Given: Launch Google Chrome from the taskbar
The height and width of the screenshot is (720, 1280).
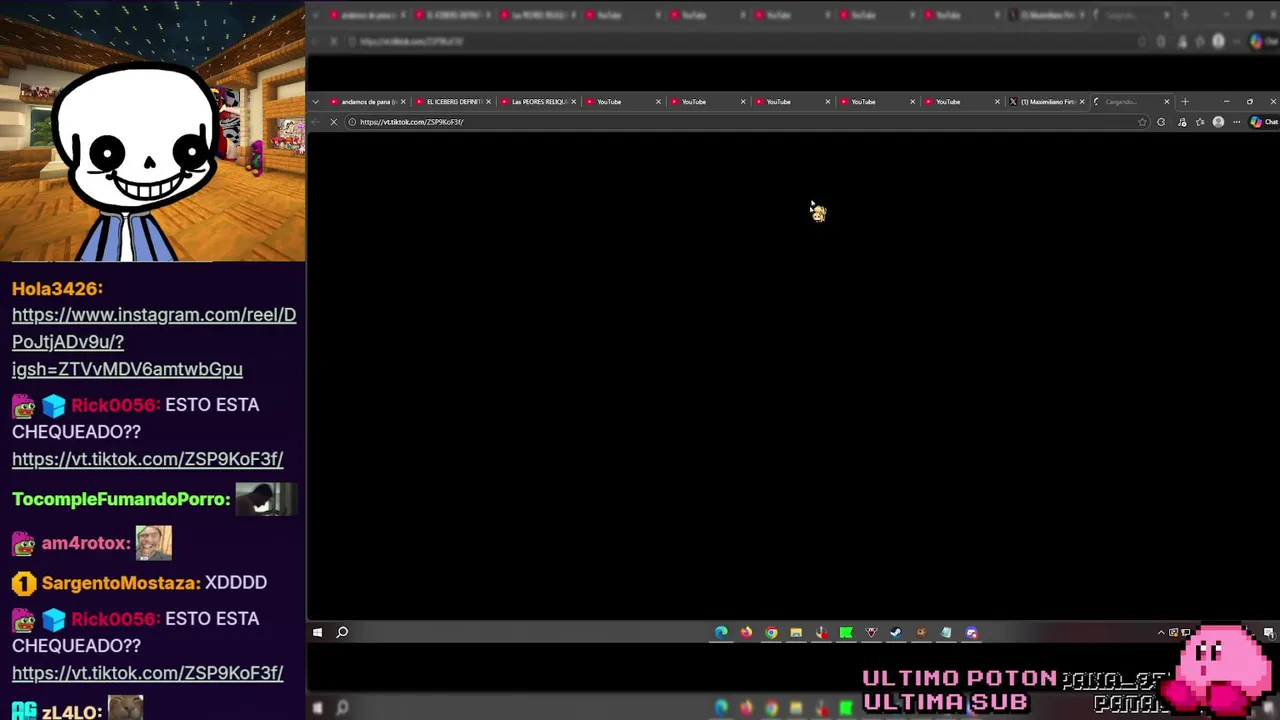Looking at the screenshot, I should (x=771, y=632).
